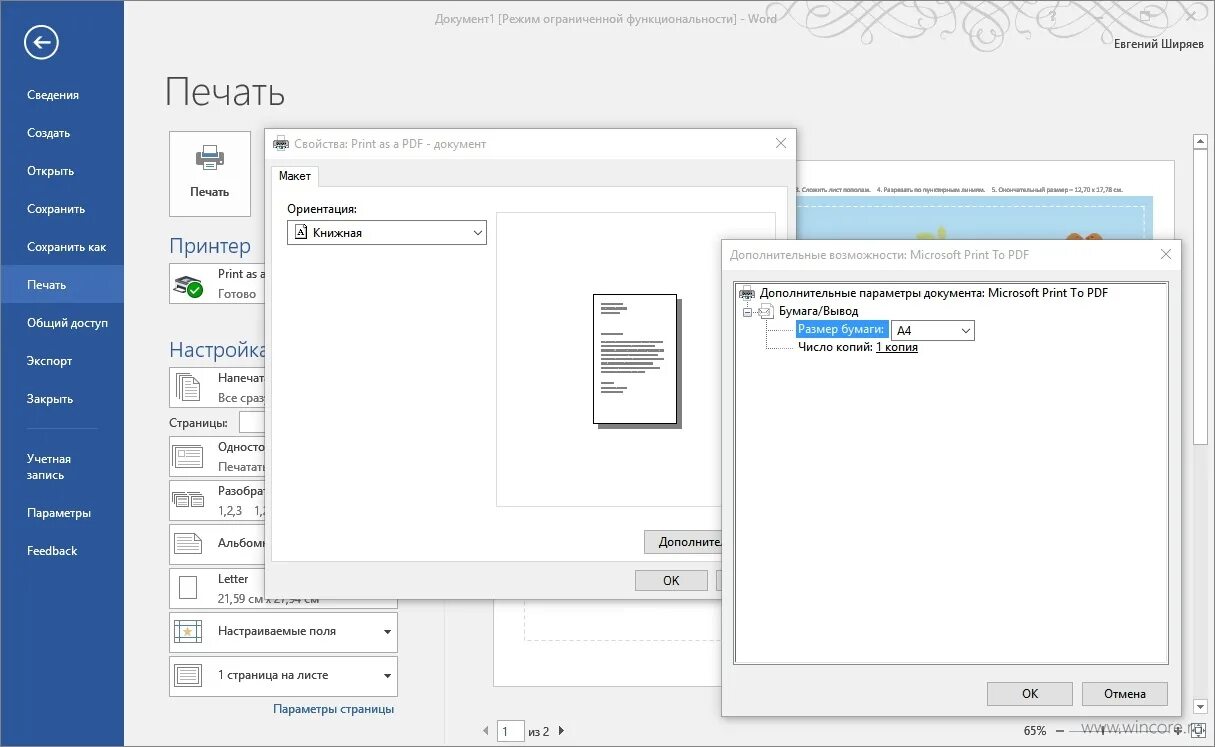This screenshot has height=747, width=1215.
Task: Click the custom margins star icon
Action: coord(188,632)
